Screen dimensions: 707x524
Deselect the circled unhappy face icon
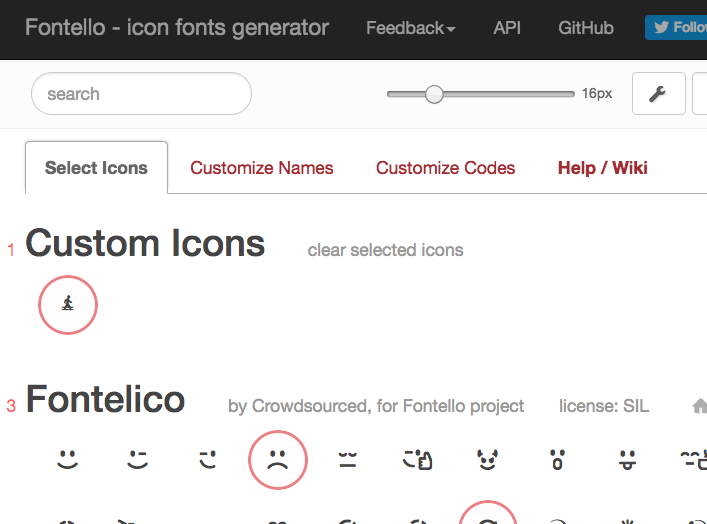click(x=278, y=460)
